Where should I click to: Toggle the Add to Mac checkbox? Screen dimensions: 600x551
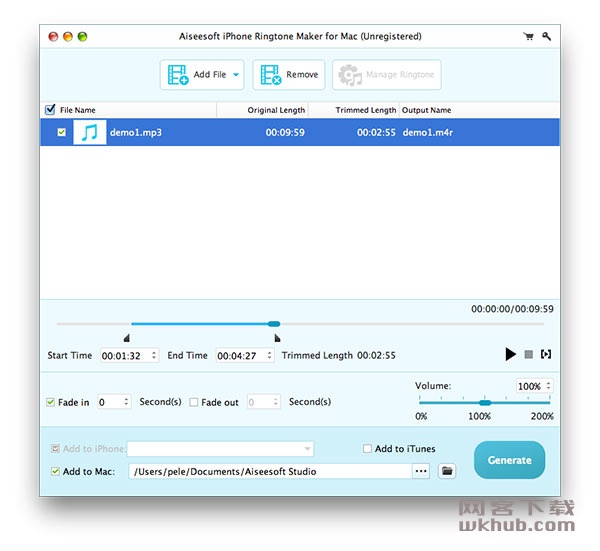click(x=55, y=471)
